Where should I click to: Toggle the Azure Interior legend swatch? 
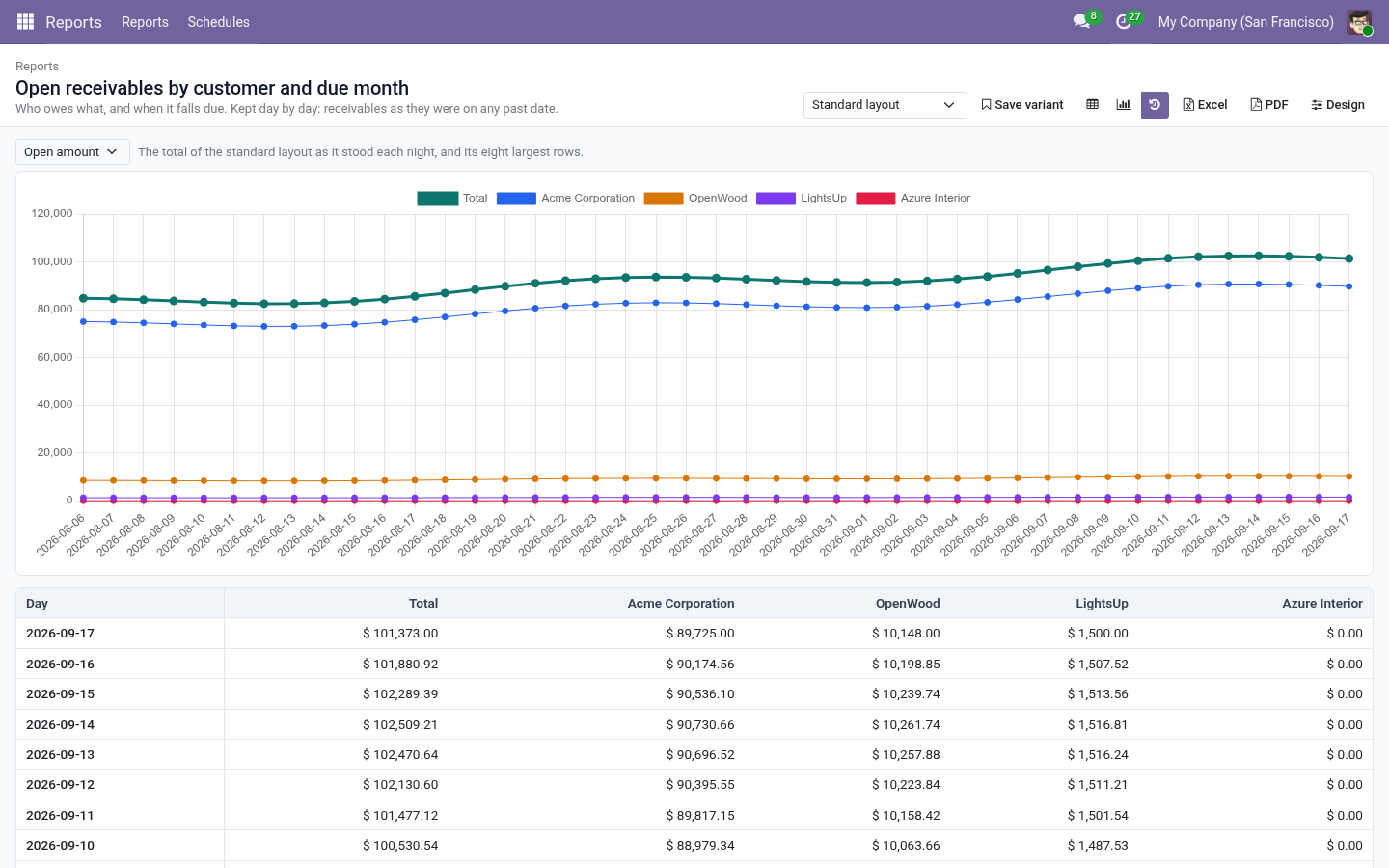pos(876,198)
